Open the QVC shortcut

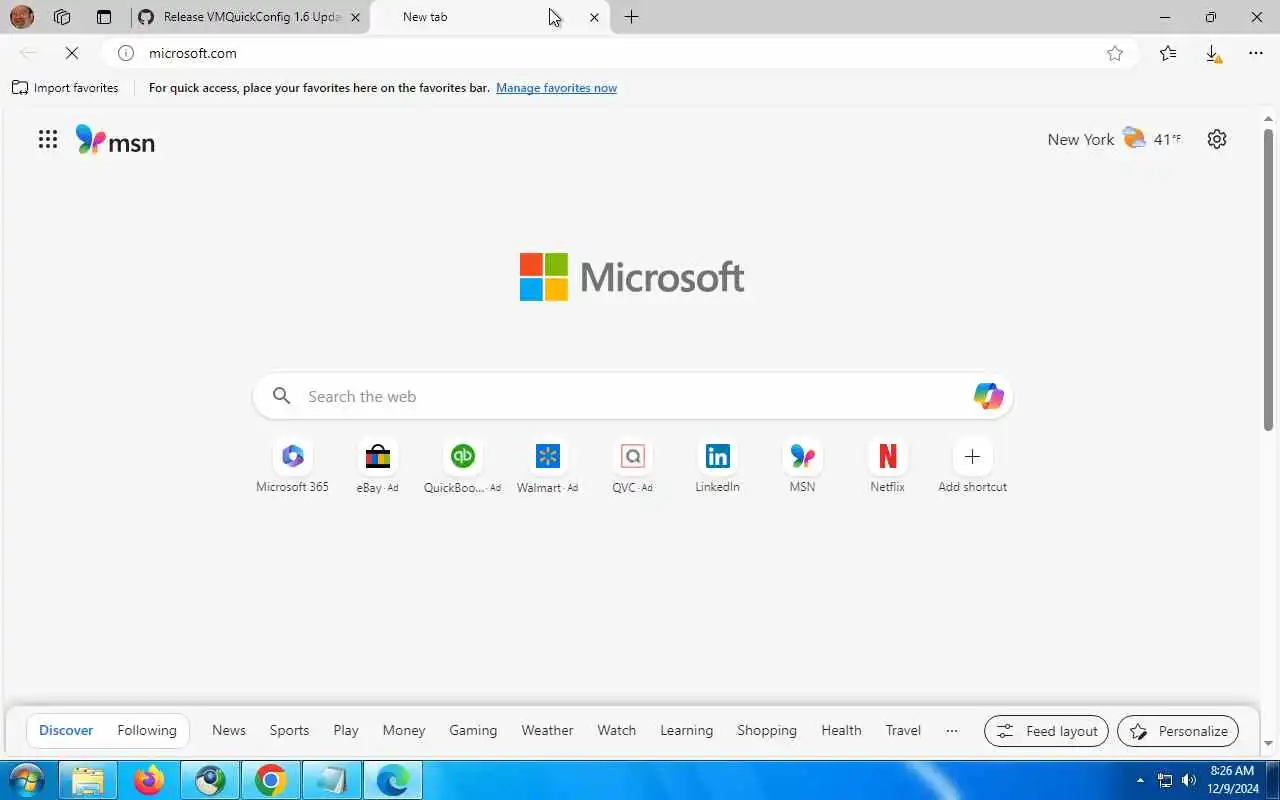click(x=632, y=466)
